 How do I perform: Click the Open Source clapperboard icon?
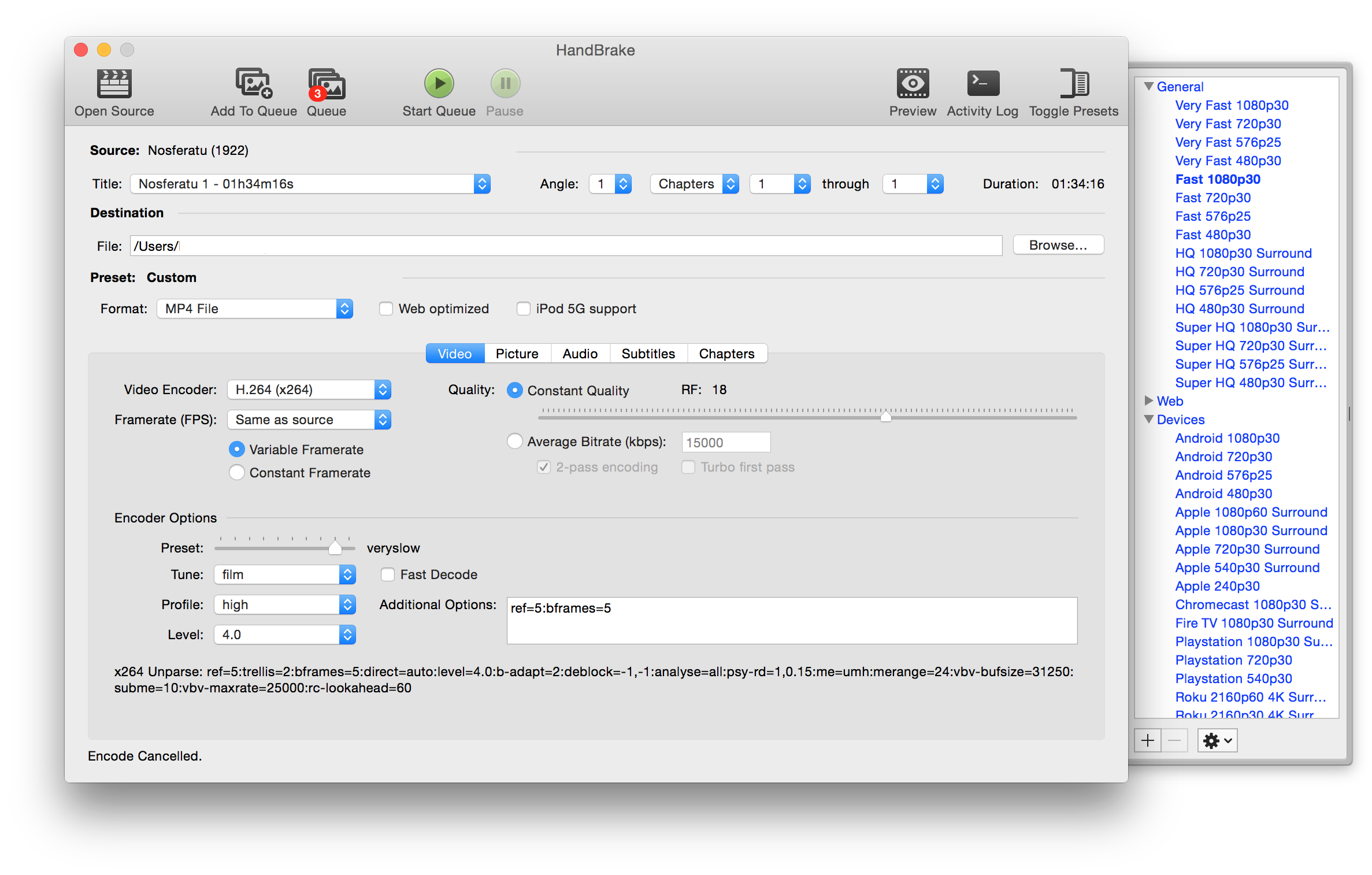tap(114, 84)
